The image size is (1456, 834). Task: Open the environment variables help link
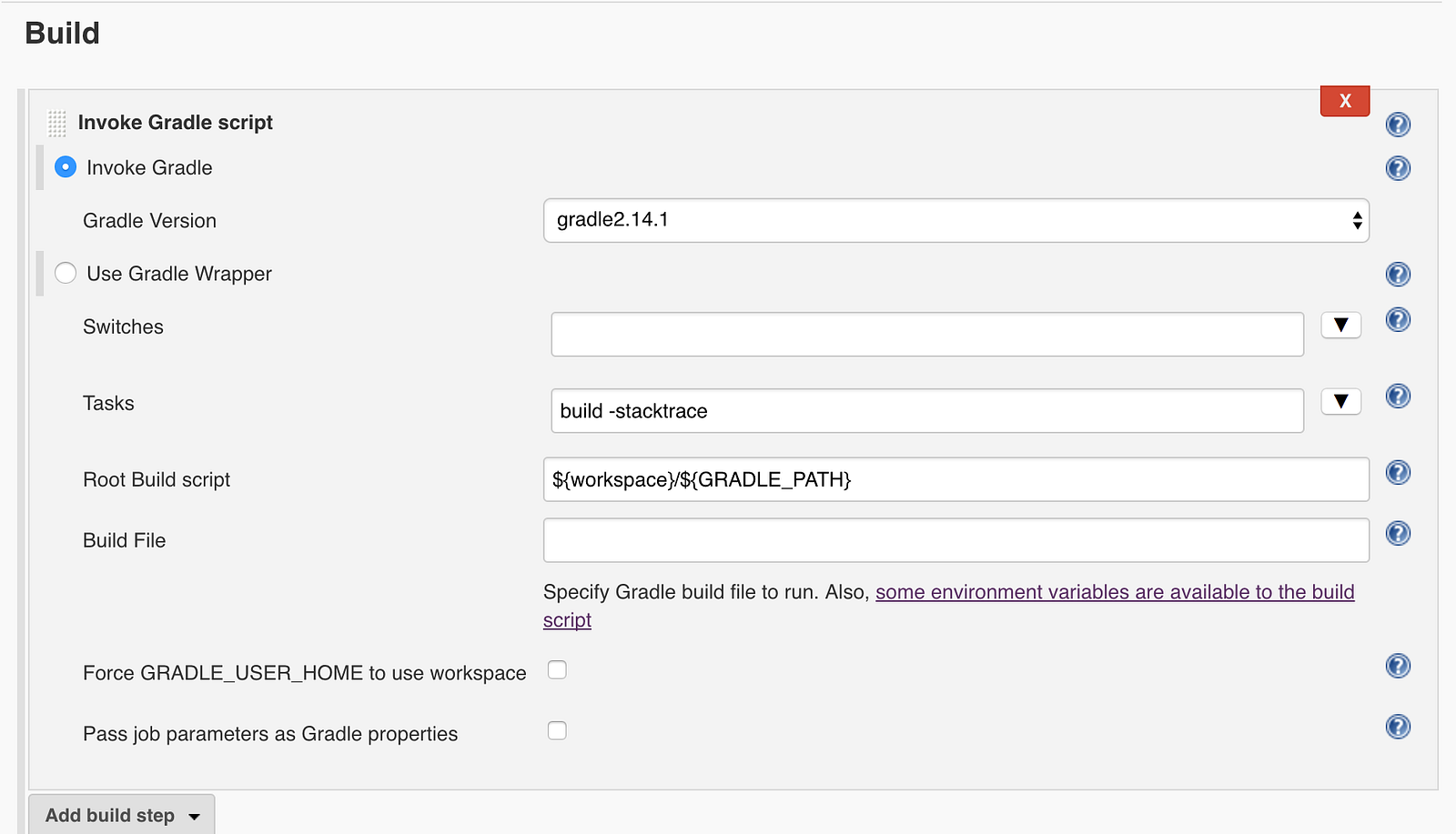[x=1114, y=592]
